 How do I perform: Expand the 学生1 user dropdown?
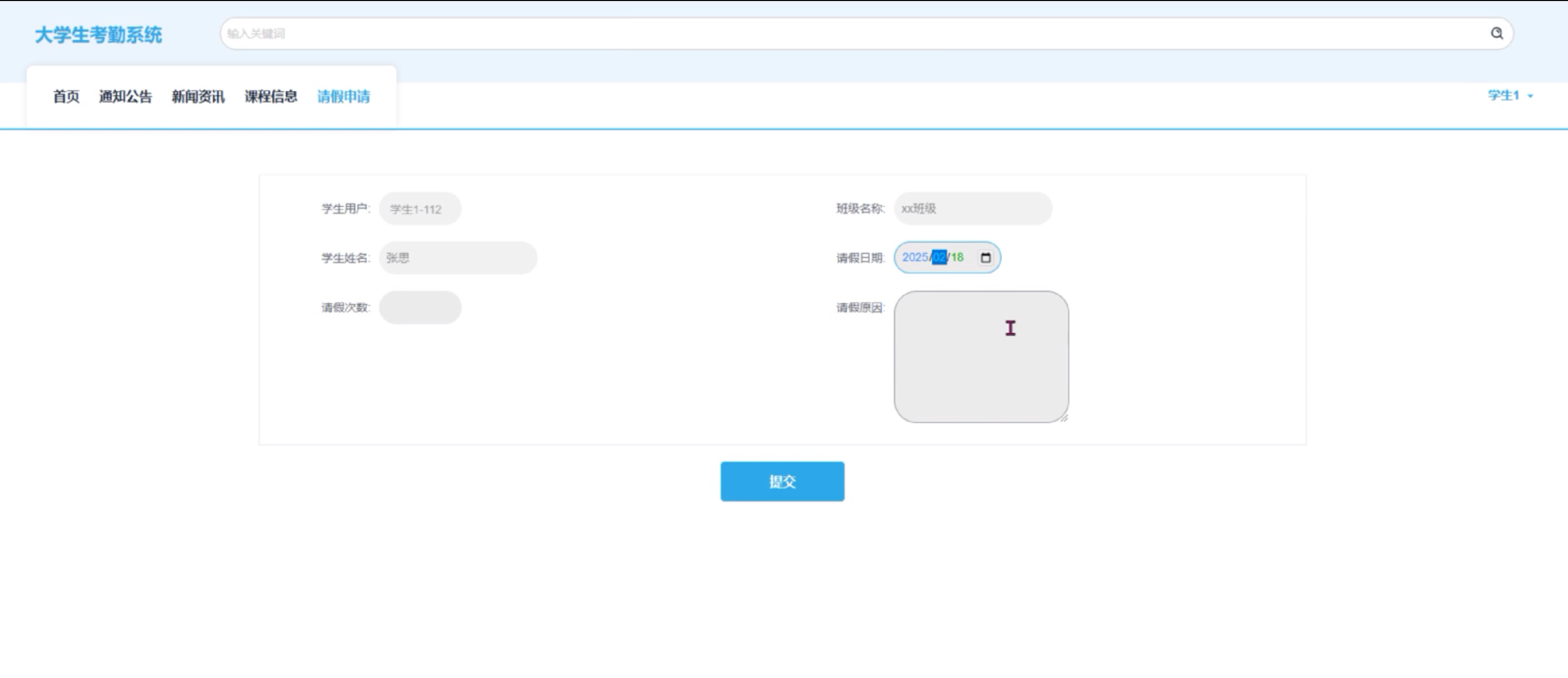(1510, 96)
